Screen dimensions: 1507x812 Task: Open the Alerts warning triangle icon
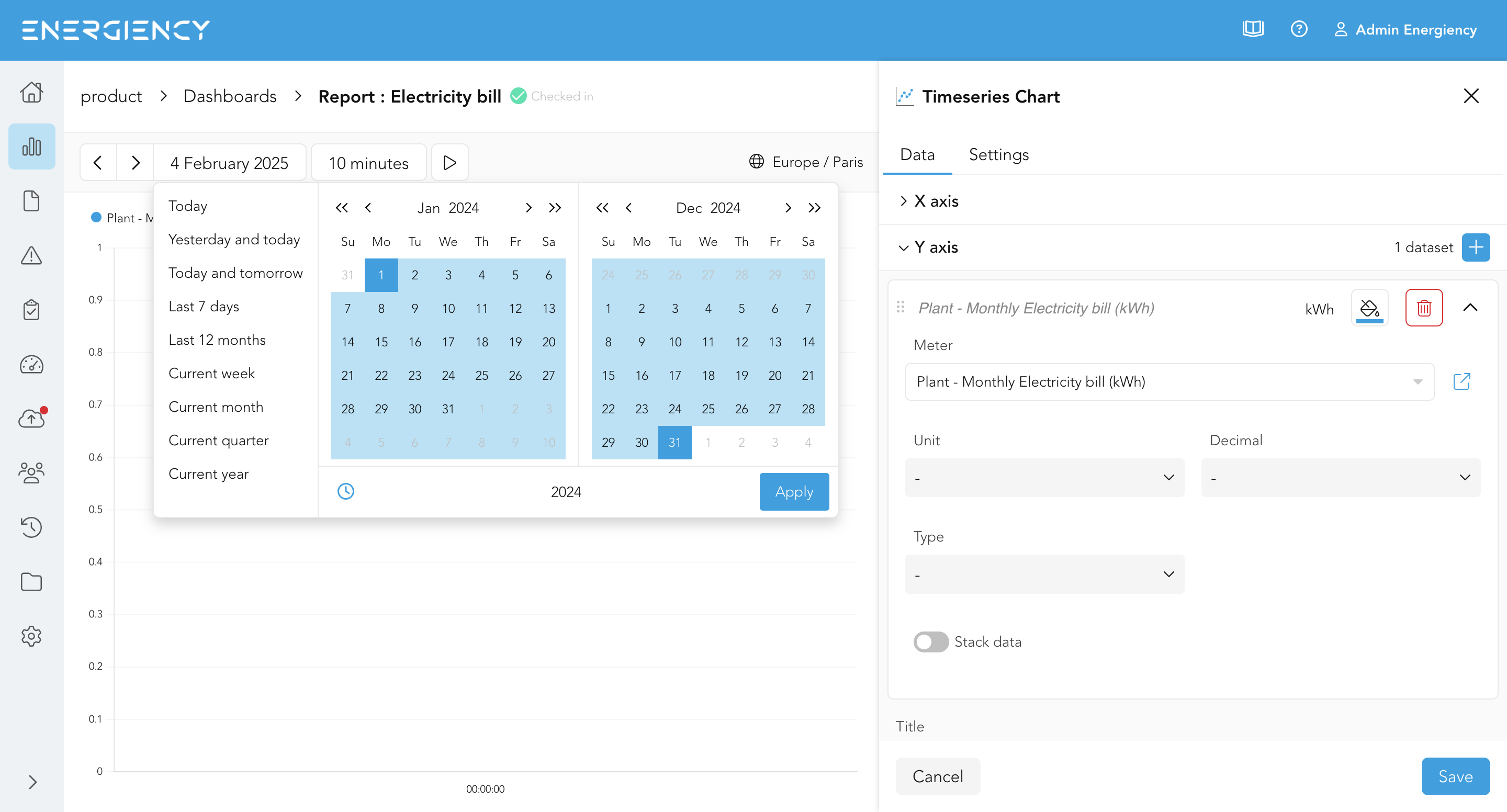point(31,255)
